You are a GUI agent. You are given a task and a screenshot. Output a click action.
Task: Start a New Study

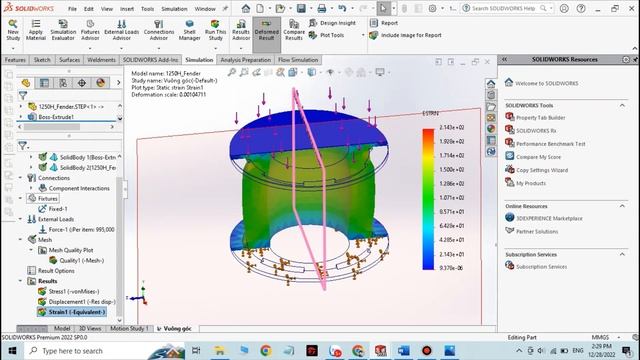click(x=13, y=30)
